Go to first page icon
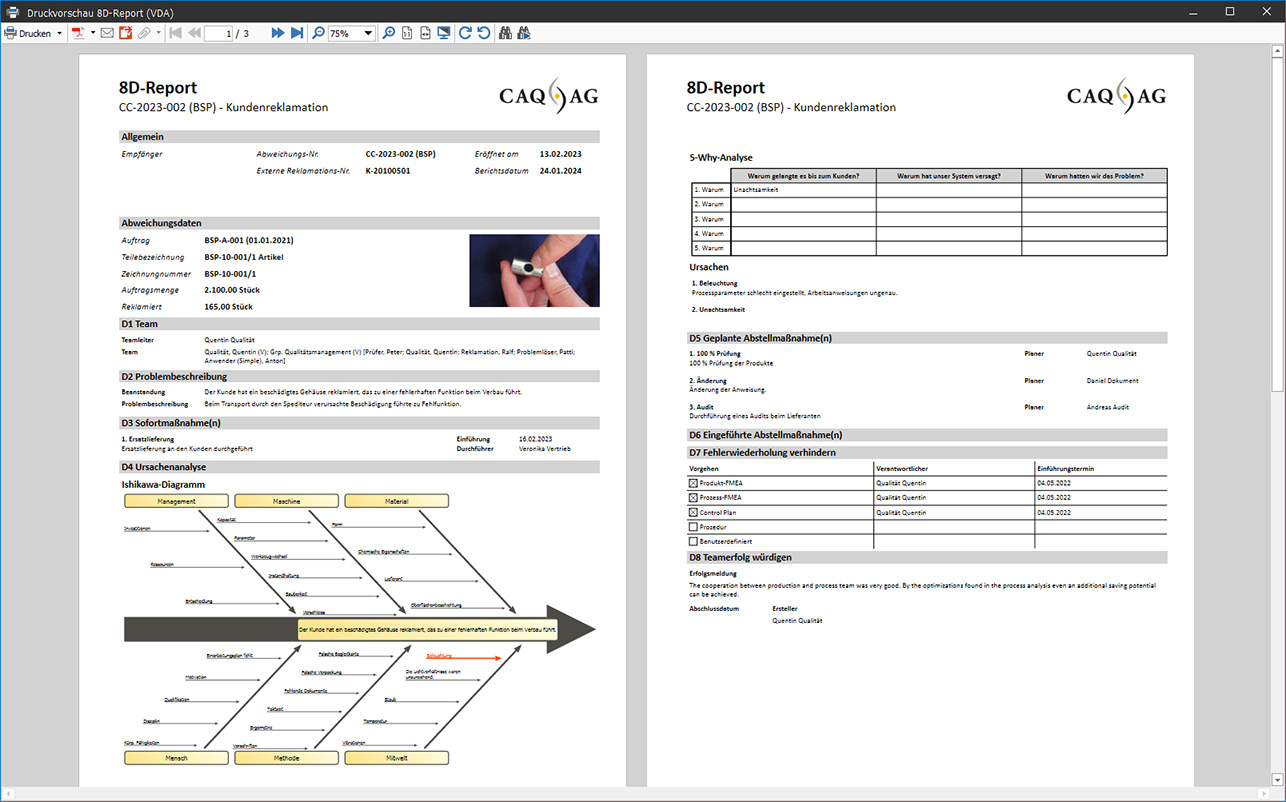Screen dimensions: 1286x802 tap(176, 33)
